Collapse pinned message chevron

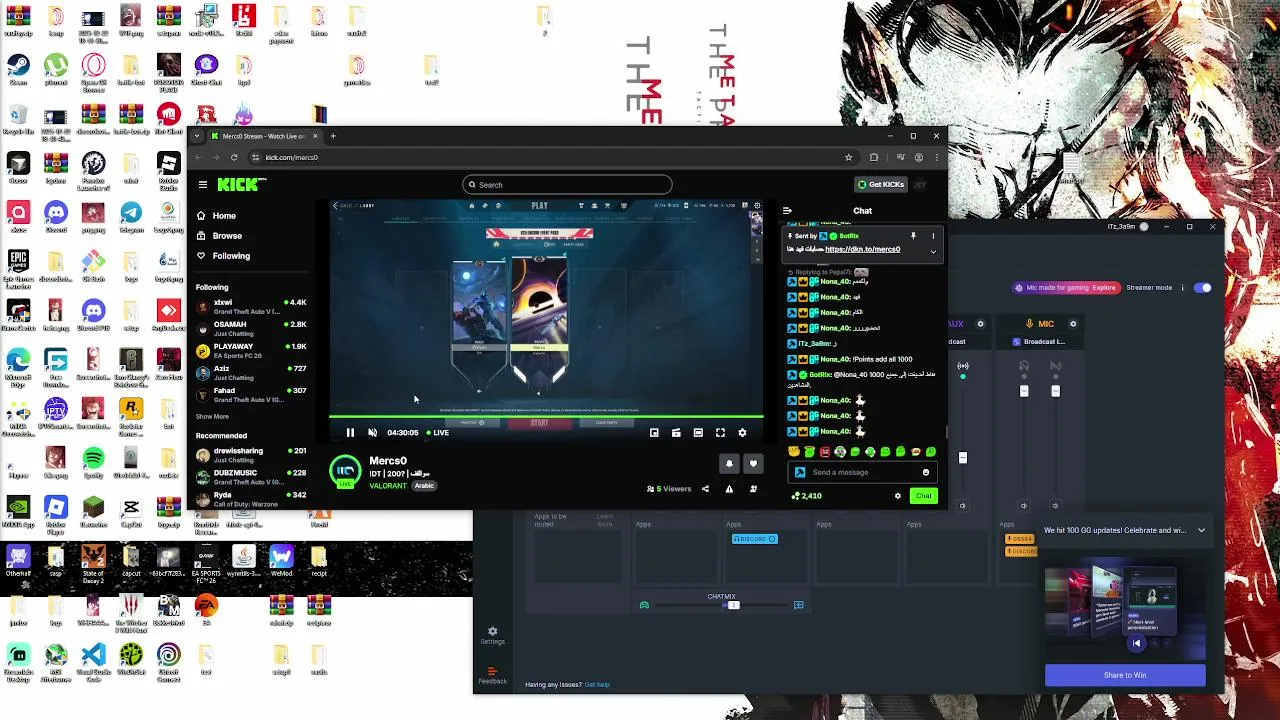(933, 252)
